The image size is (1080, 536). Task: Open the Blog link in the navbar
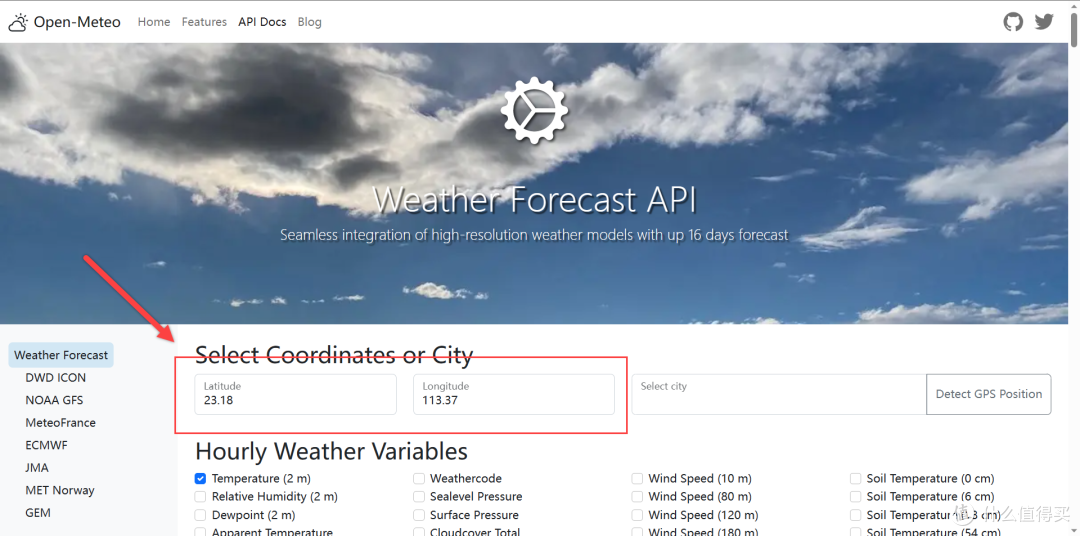(x=310, y=22)
